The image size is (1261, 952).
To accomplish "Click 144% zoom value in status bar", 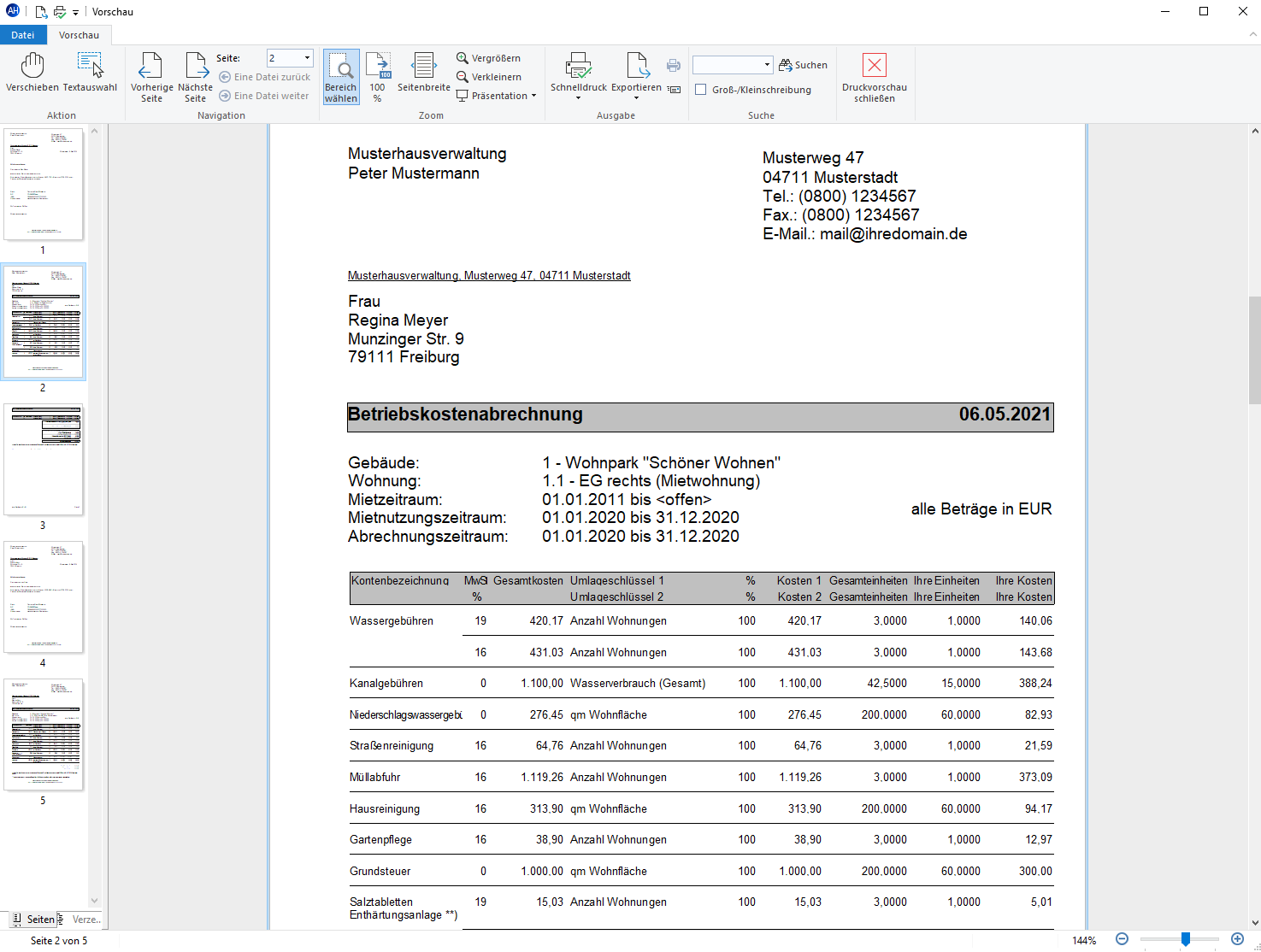I will tap(1084, 940).
